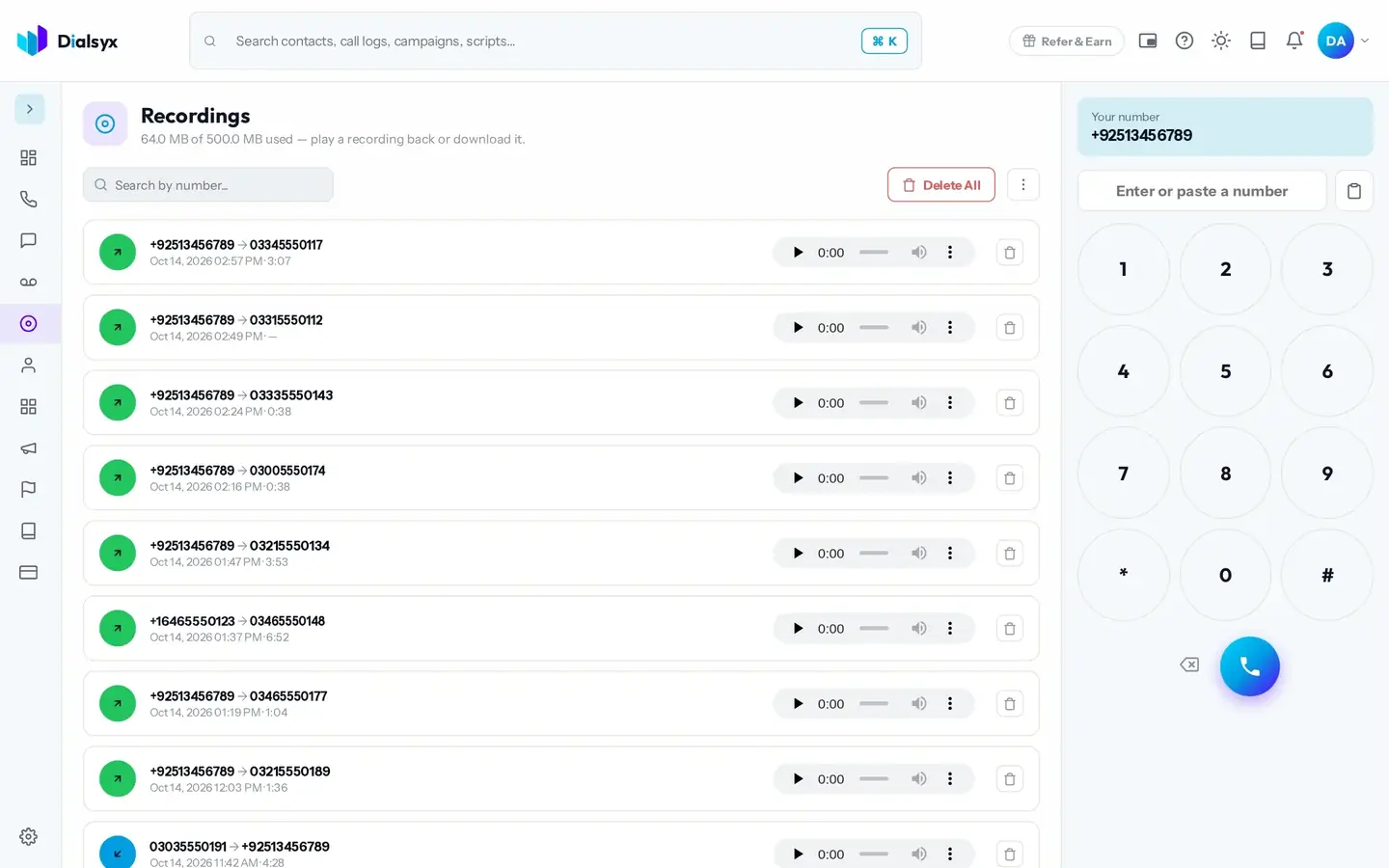This screenshot has width=1389, height=868.
Task: Open settings gear in sidebar
Action: pos(29,836)
